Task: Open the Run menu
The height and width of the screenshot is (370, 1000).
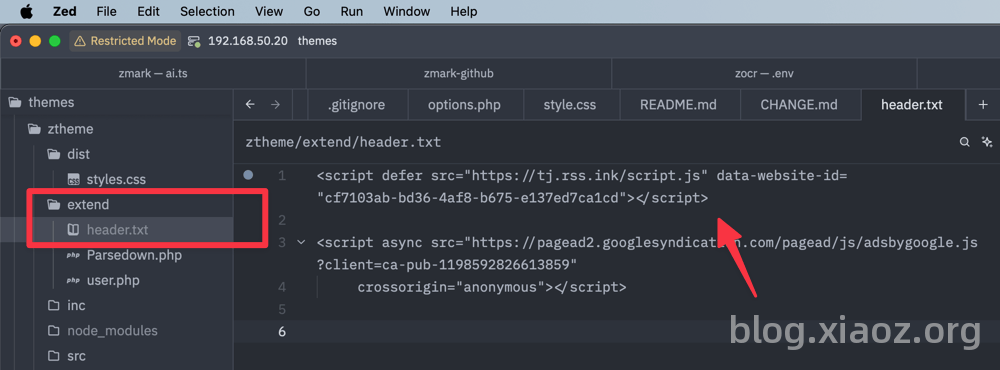Action: pyautogui.click(x=352, y=11)
